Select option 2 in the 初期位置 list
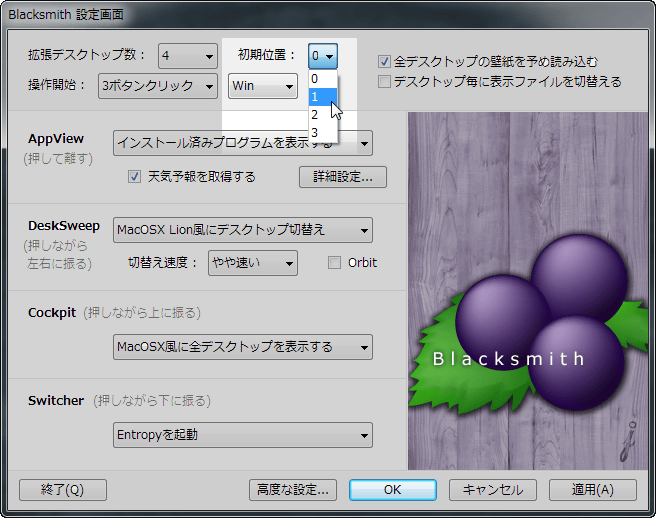The width and height of the screenshot is (656, 518). (323, 114)
